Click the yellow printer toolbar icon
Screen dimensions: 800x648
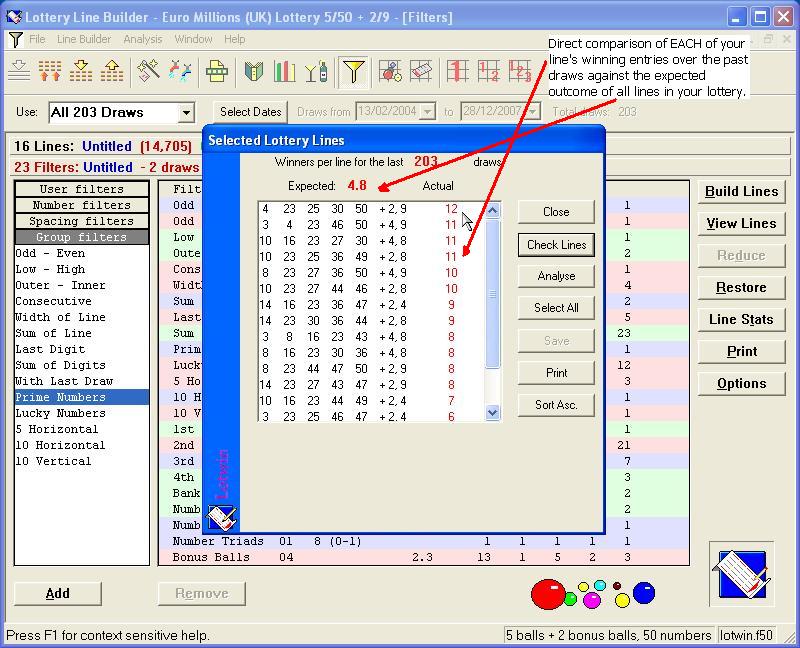coord(217,71)
